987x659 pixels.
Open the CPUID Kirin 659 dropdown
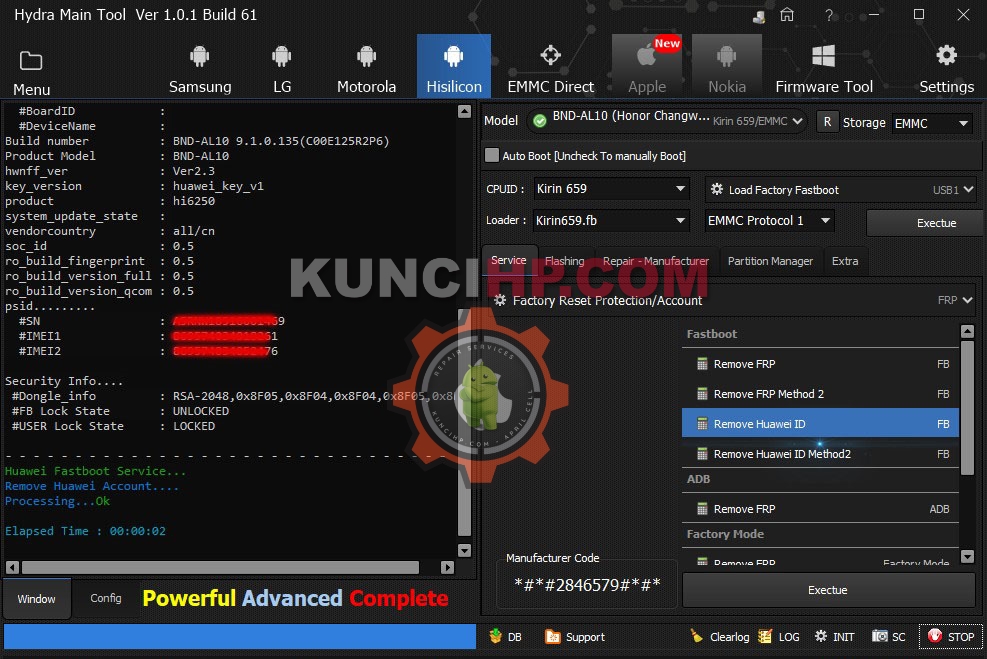pos(611,188)
